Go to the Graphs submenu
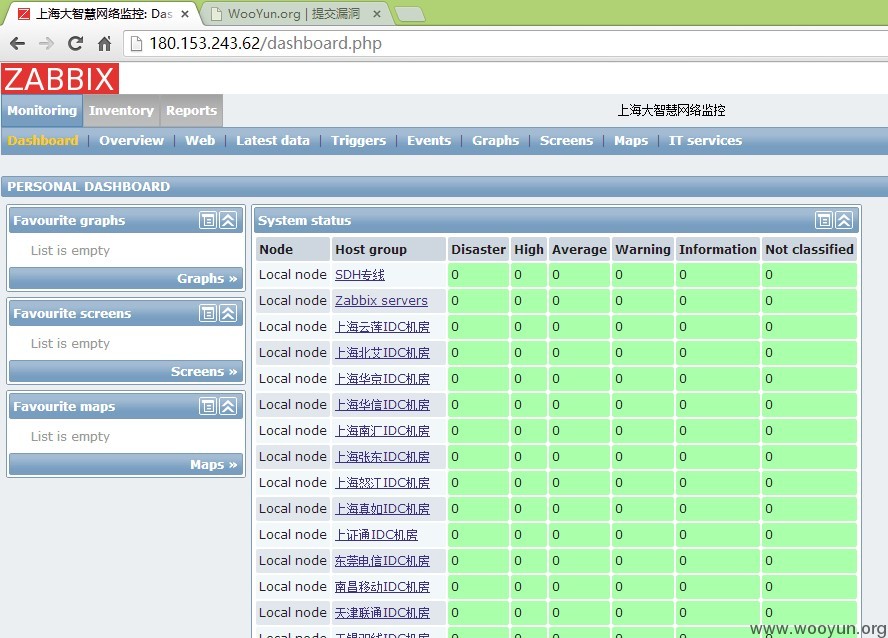Image resolution: width=888 pixels, height=638 pixels. [x=496, y=140]
